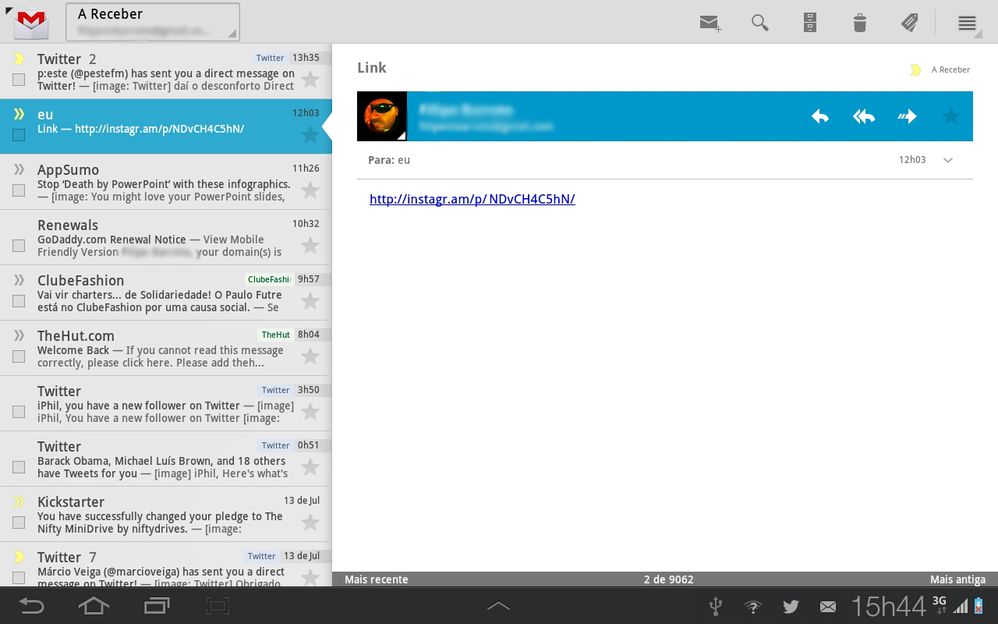Go to the Mais antiga message

pyautogui.click(x=957, y=579)
